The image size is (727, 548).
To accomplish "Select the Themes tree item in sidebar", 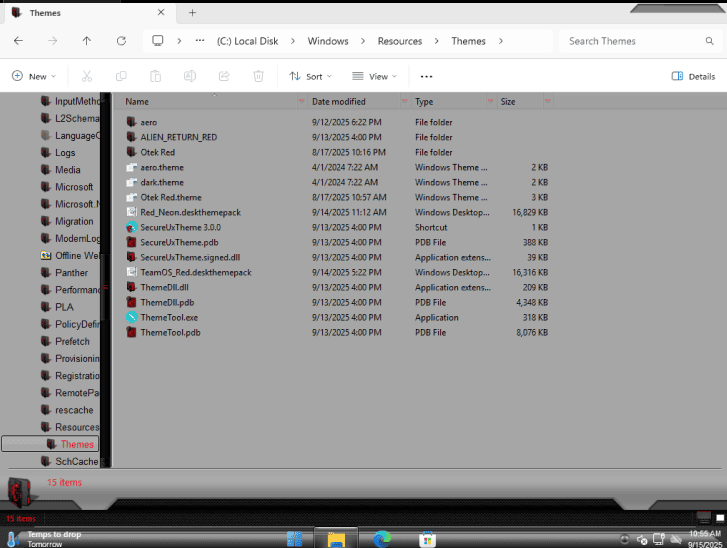I will (50, 444).
